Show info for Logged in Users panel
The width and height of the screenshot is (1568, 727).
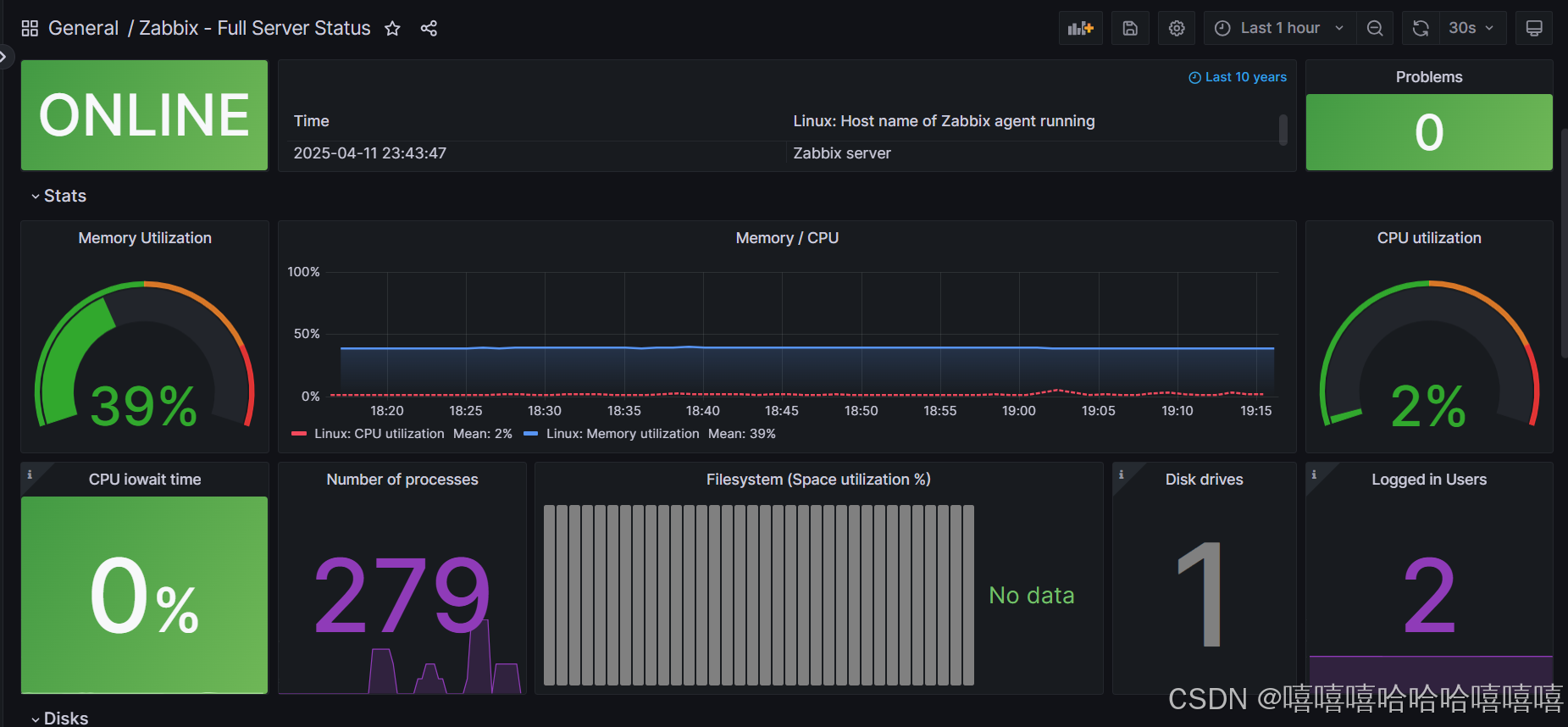point(1315,474)
